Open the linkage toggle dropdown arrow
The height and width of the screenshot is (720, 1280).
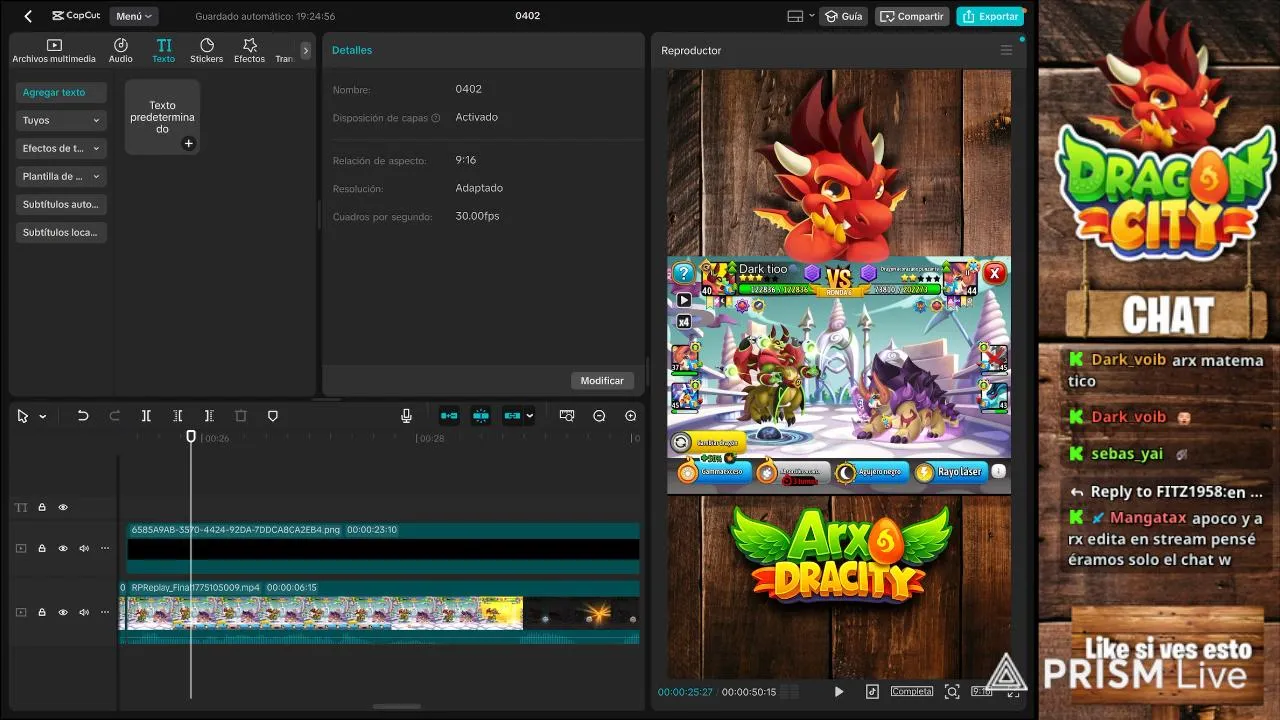(530, 416)
